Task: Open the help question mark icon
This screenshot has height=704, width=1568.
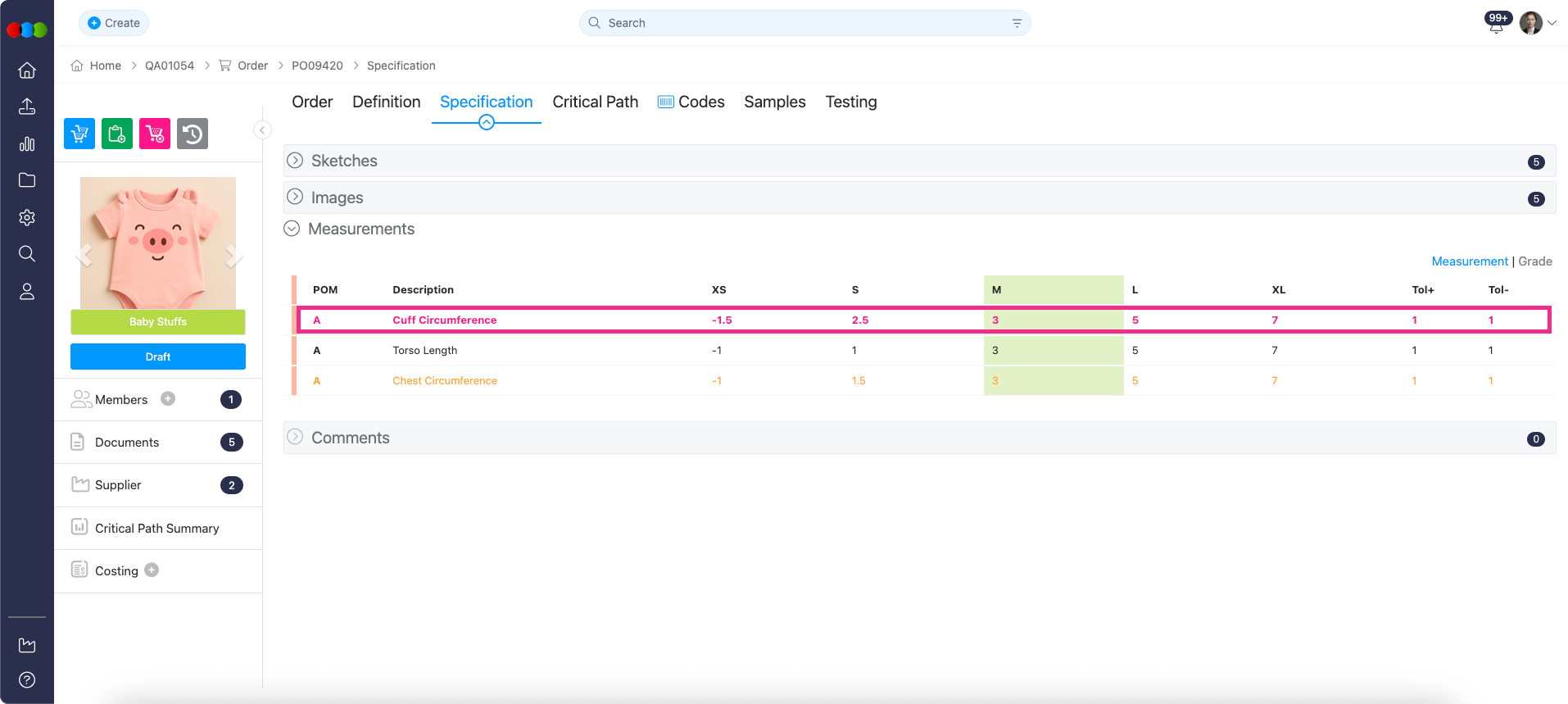Action: click(27, 679)
